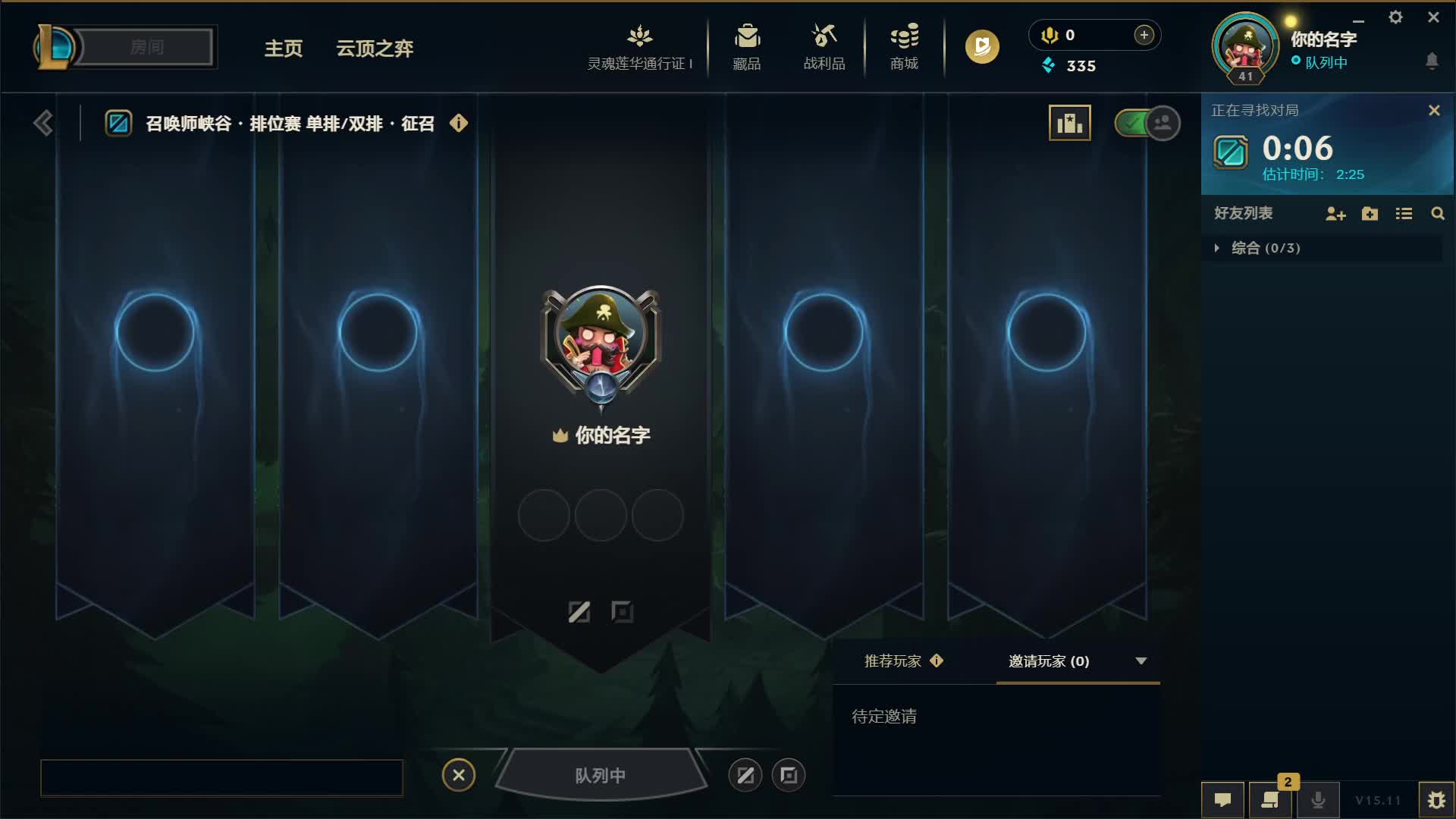Viewport: 1456px width, 819px height.
Task: Open the 邀请玩家 dropdown arrow
Action: 1141,661
